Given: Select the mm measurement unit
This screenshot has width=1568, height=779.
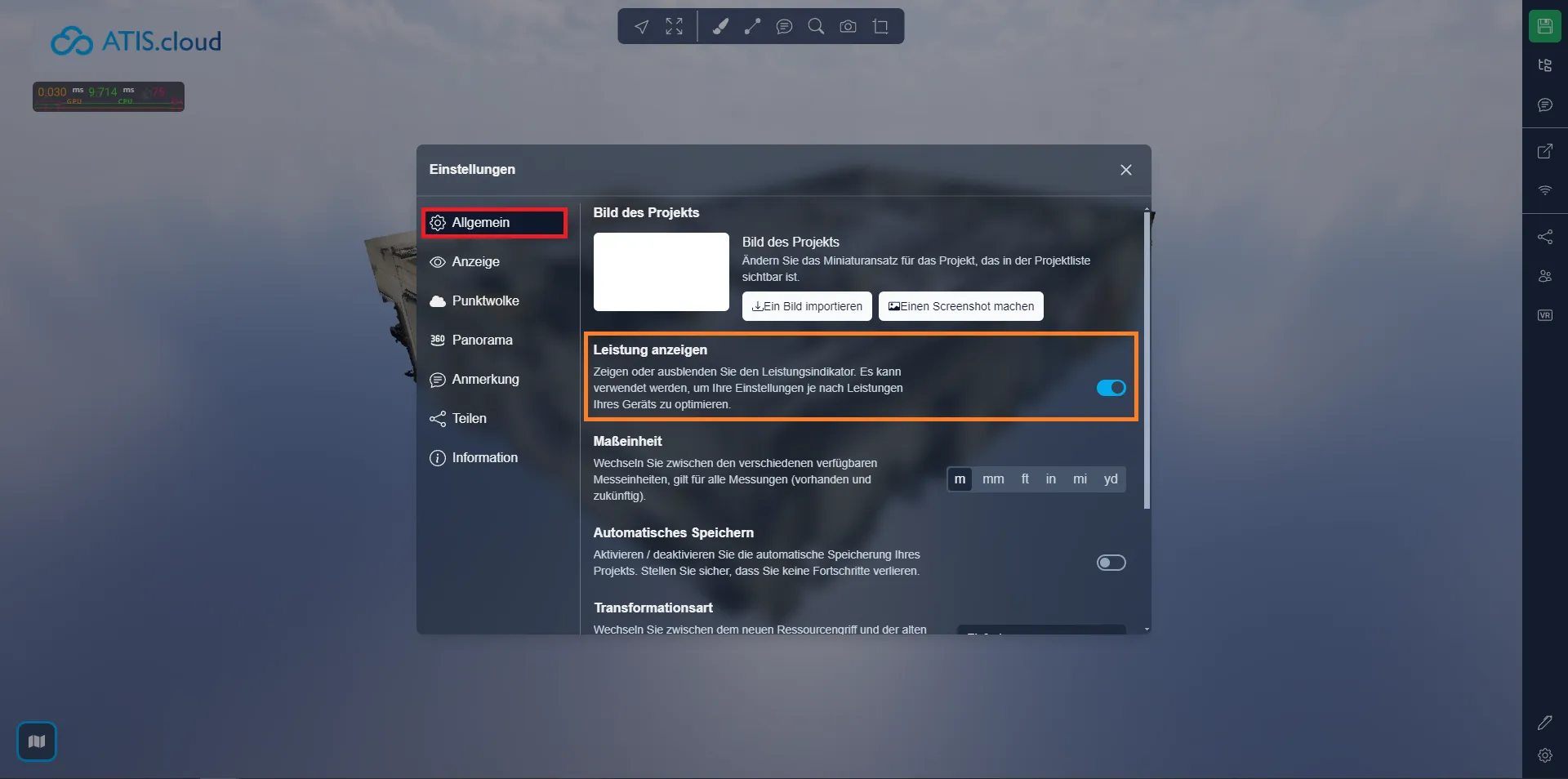Looking at the screenshot, I should [993, 479].
